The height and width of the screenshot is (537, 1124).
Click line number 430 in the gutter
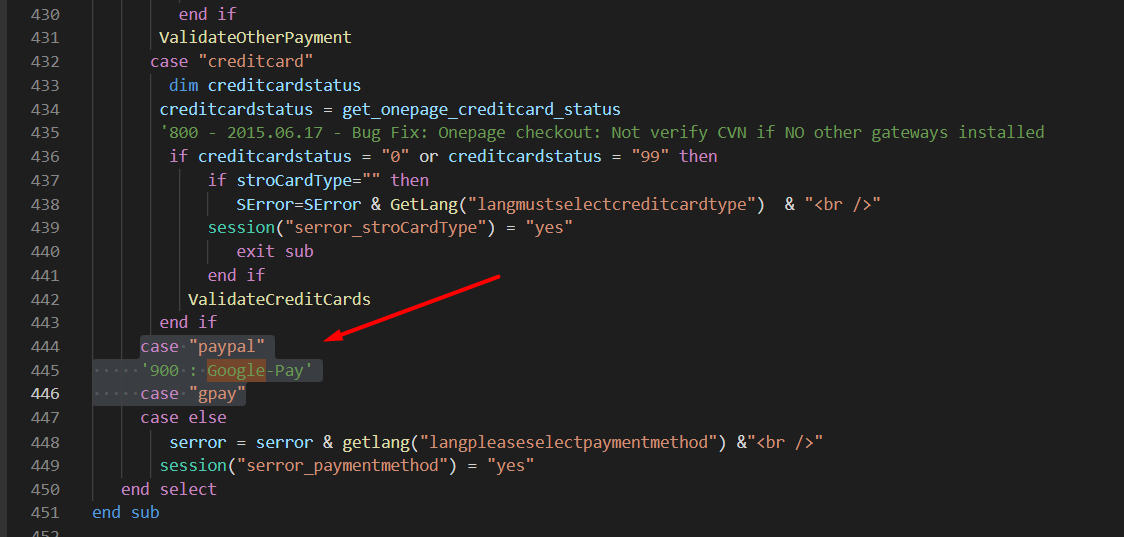tap(44, 14)
